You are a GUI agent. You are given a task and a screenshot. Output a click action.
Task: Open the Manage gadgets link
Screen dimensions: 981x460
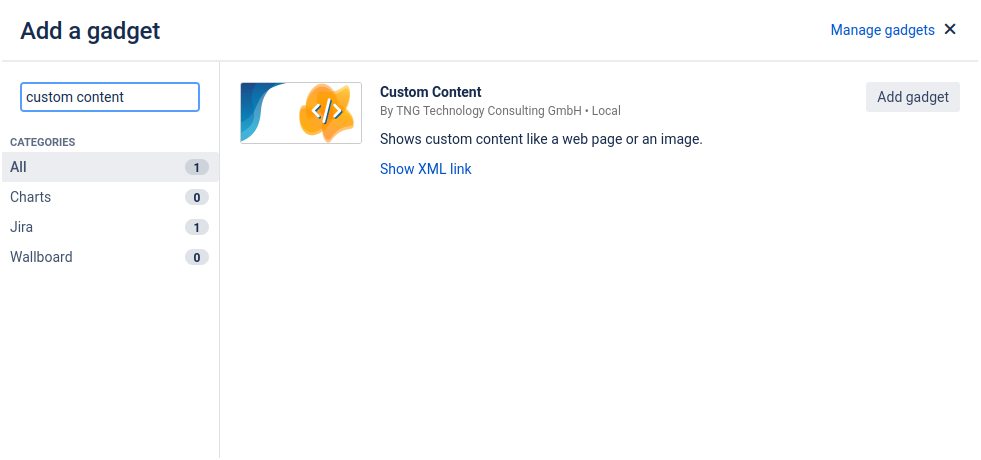882,30
